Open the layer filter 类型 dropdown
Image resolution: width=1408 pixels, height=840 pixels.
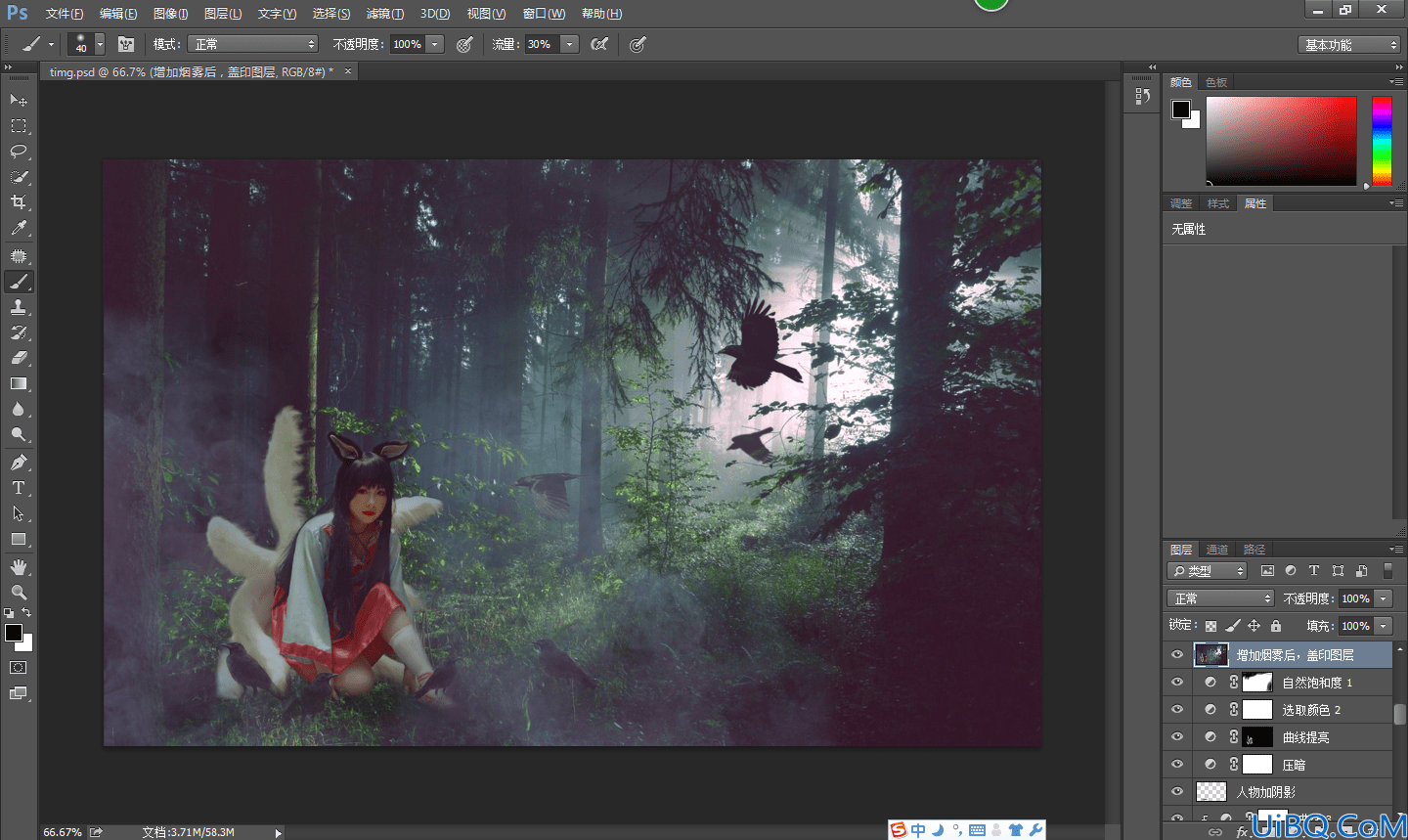coord(1208,571)
